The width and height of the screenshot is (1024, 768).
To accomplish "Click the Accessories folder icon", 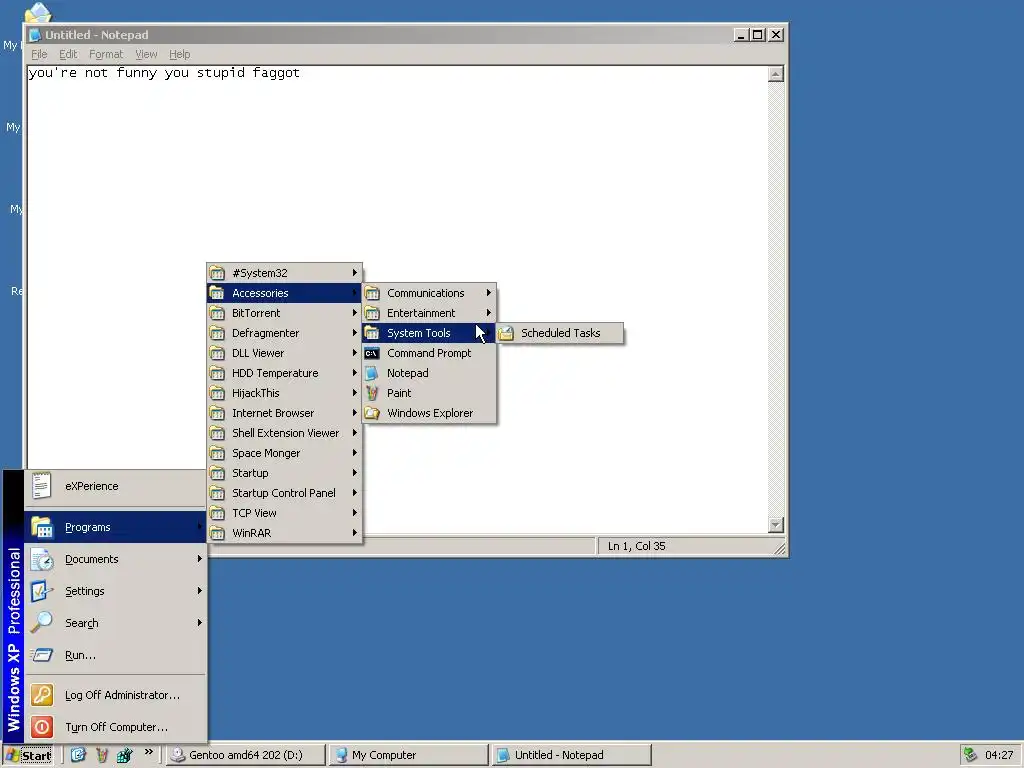I will 217,293.
